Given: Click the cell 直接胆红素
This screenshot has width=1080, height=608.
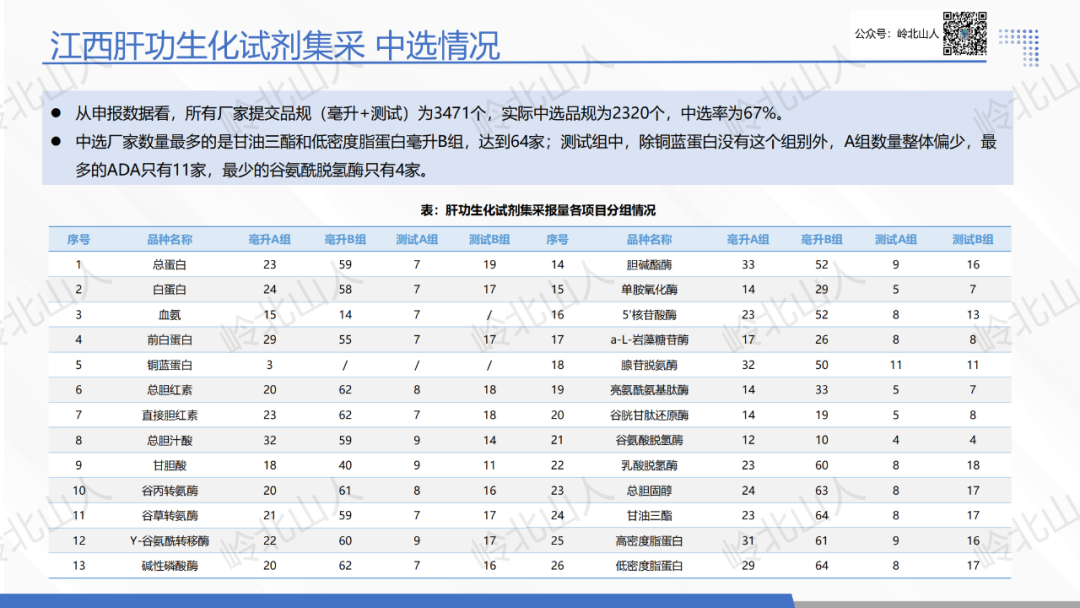Looking at the screenshot, I should 169,415.
